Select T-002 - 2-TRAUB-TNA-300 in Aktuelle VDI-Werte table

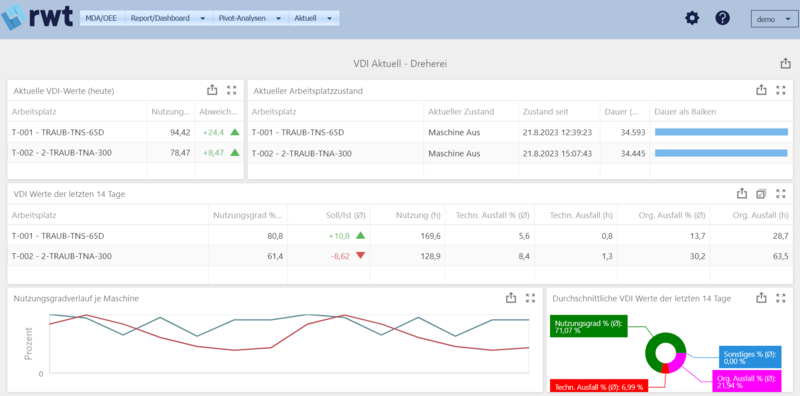coord(62,153)
